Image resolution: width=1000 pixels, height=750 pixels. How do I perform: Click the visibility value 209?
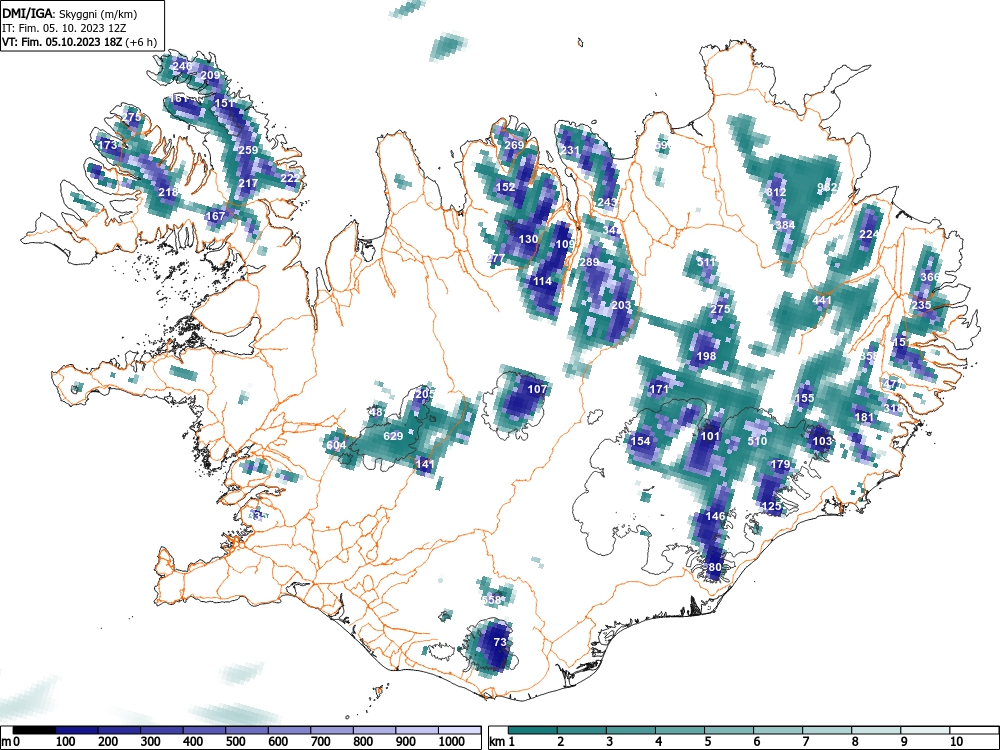pos(210,75)
